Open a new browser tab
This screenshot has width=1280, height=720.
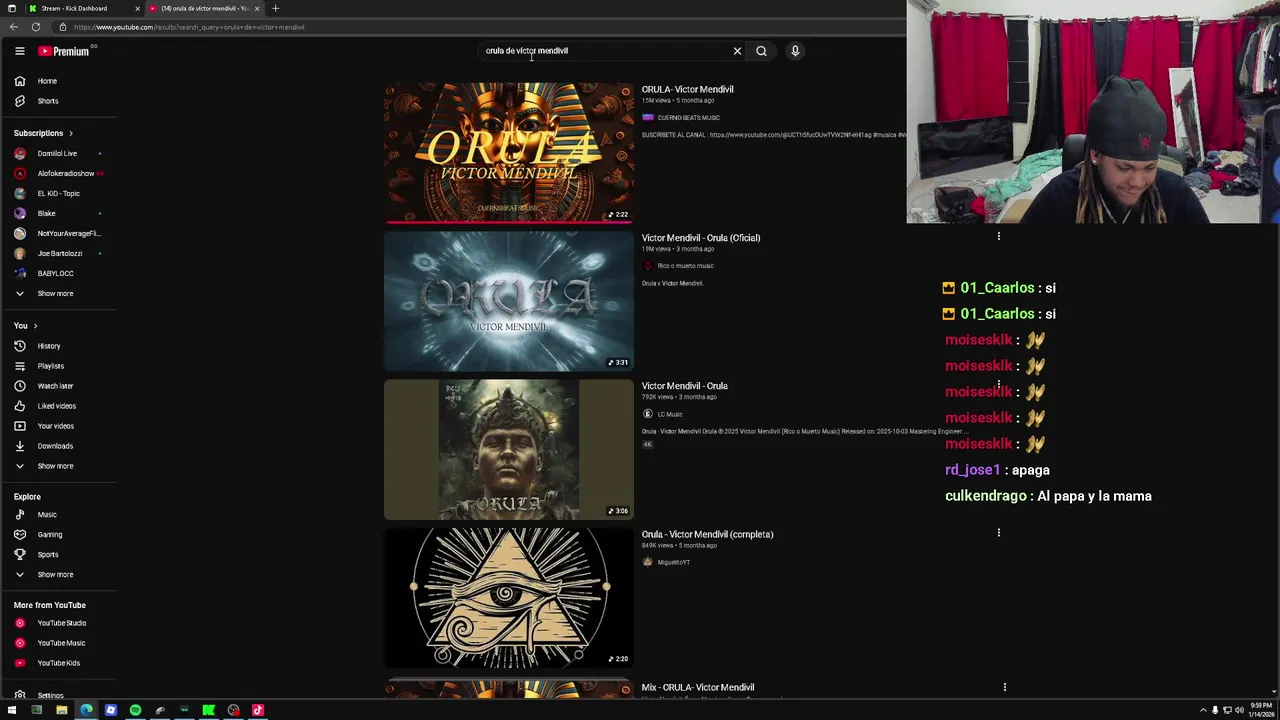coord(276,8)
